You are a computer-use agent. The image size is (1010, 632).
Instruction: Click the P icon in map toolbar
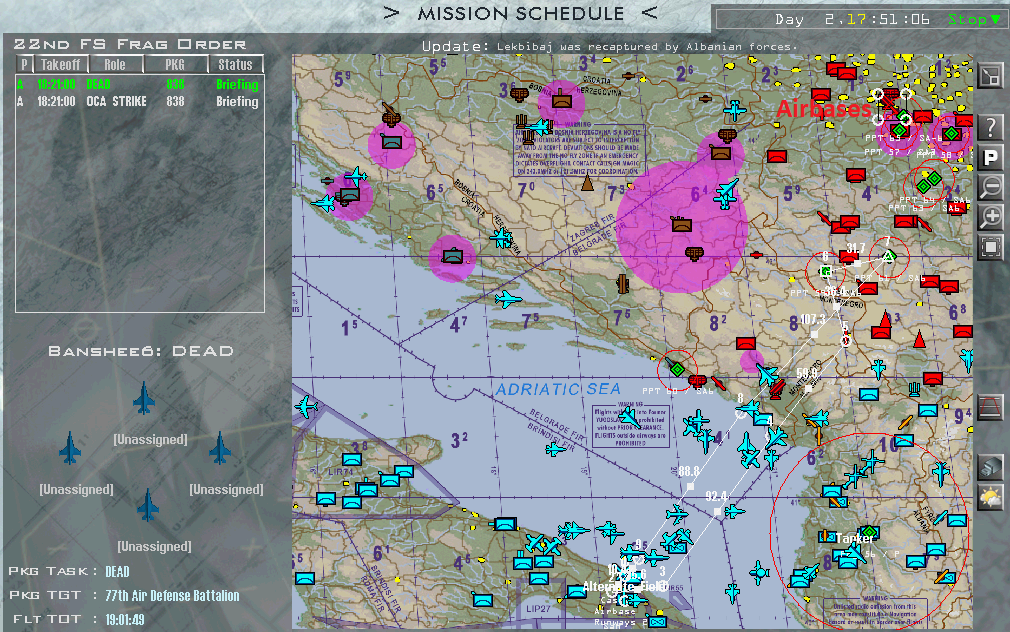tap(990, 157)
